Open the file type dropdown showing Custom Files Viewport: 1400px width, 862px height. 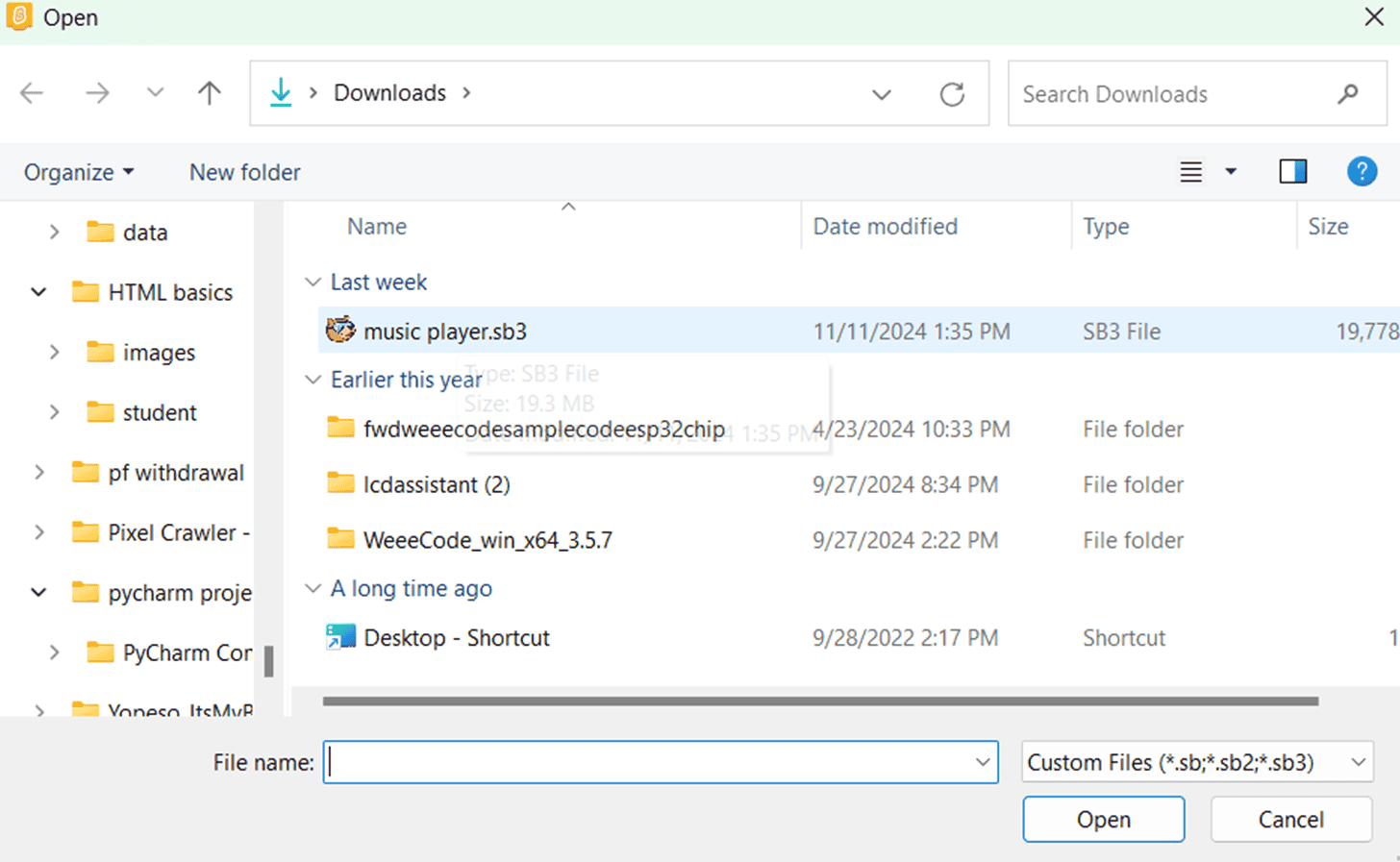(x=1195, y=762)
